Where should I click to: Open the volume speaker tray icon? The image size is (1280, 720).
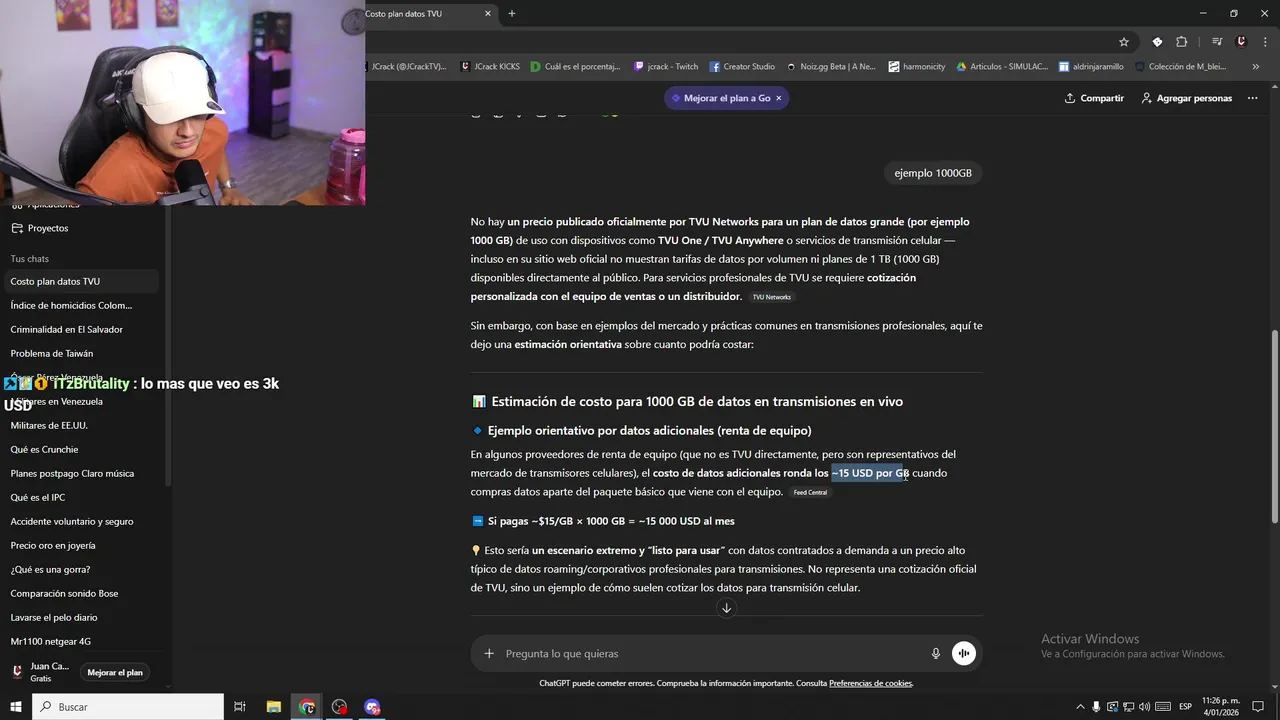click(1144, 707)
